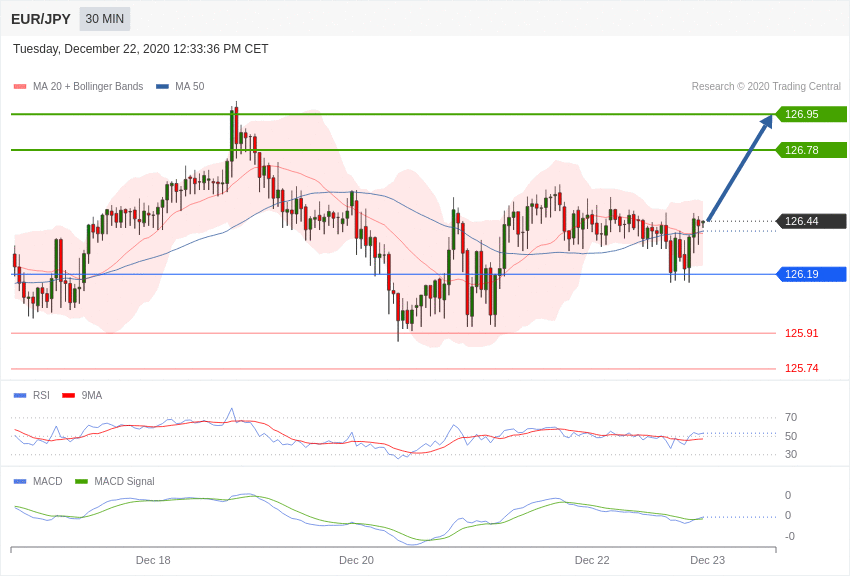Screen dimensions: 850x576
Task: Click the RSI 50 axis value
Action: [x=791, y=436]
